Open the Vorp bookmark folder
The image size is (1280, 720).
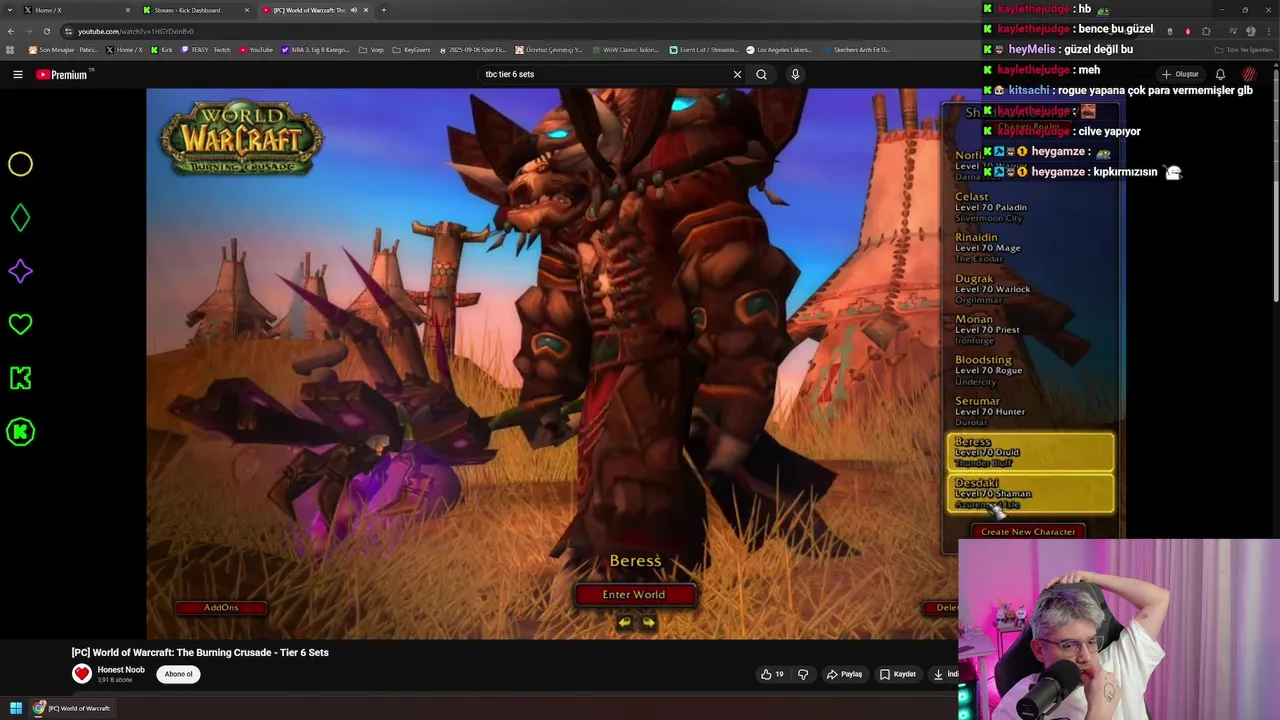point(371,49)
